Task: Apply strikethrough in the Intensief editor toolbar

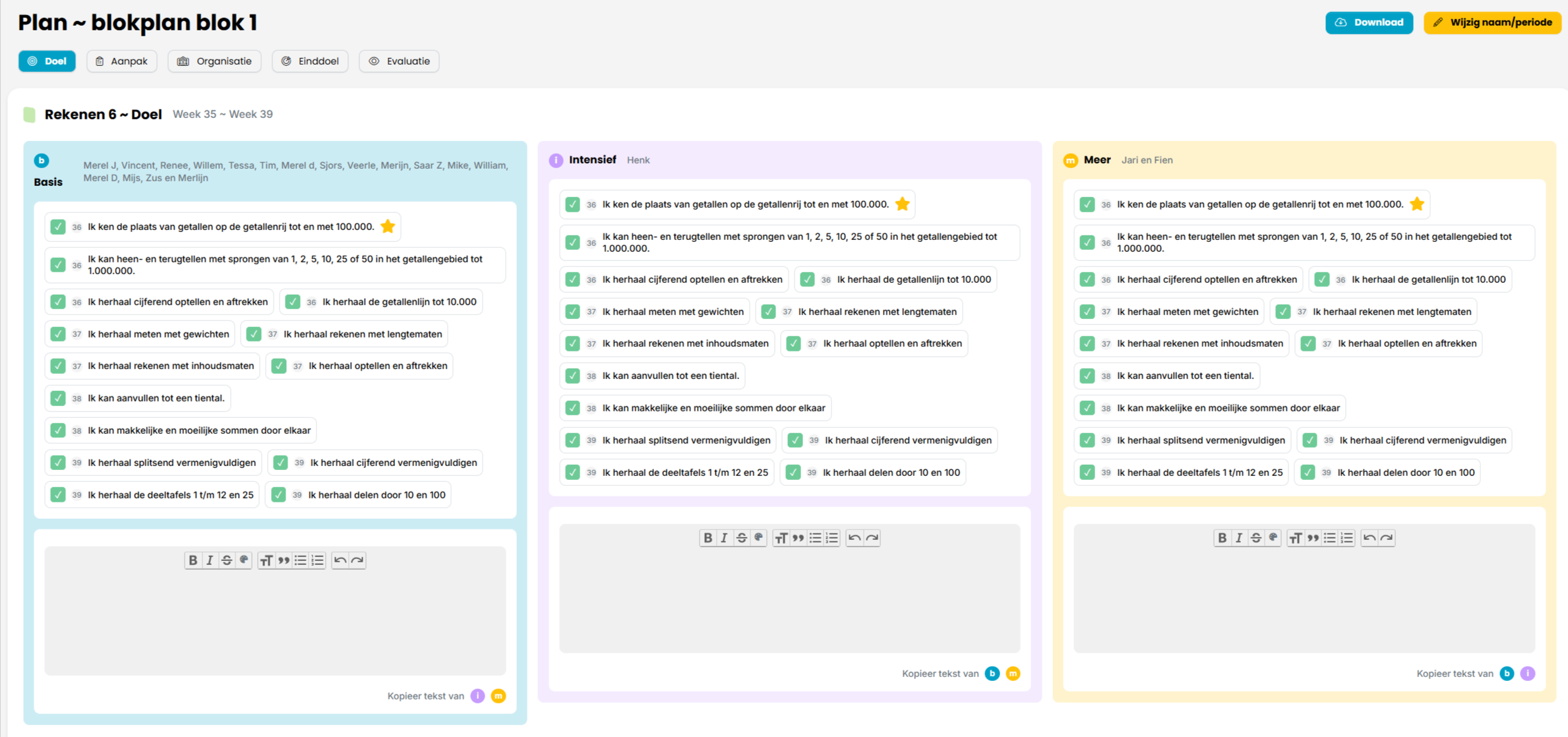Action: pyautogui.click(x=741, y=538)
